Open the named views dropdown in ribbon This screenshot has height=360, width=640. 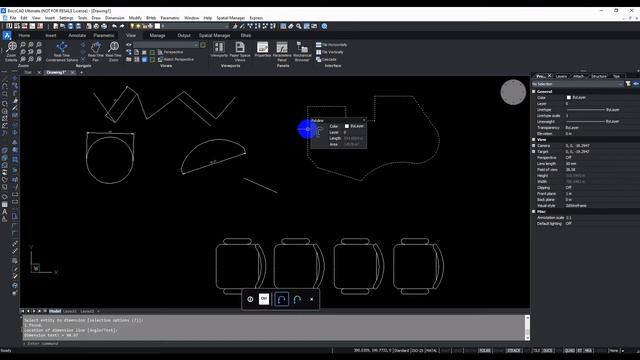pyautogui.click(x=166, y=44)
